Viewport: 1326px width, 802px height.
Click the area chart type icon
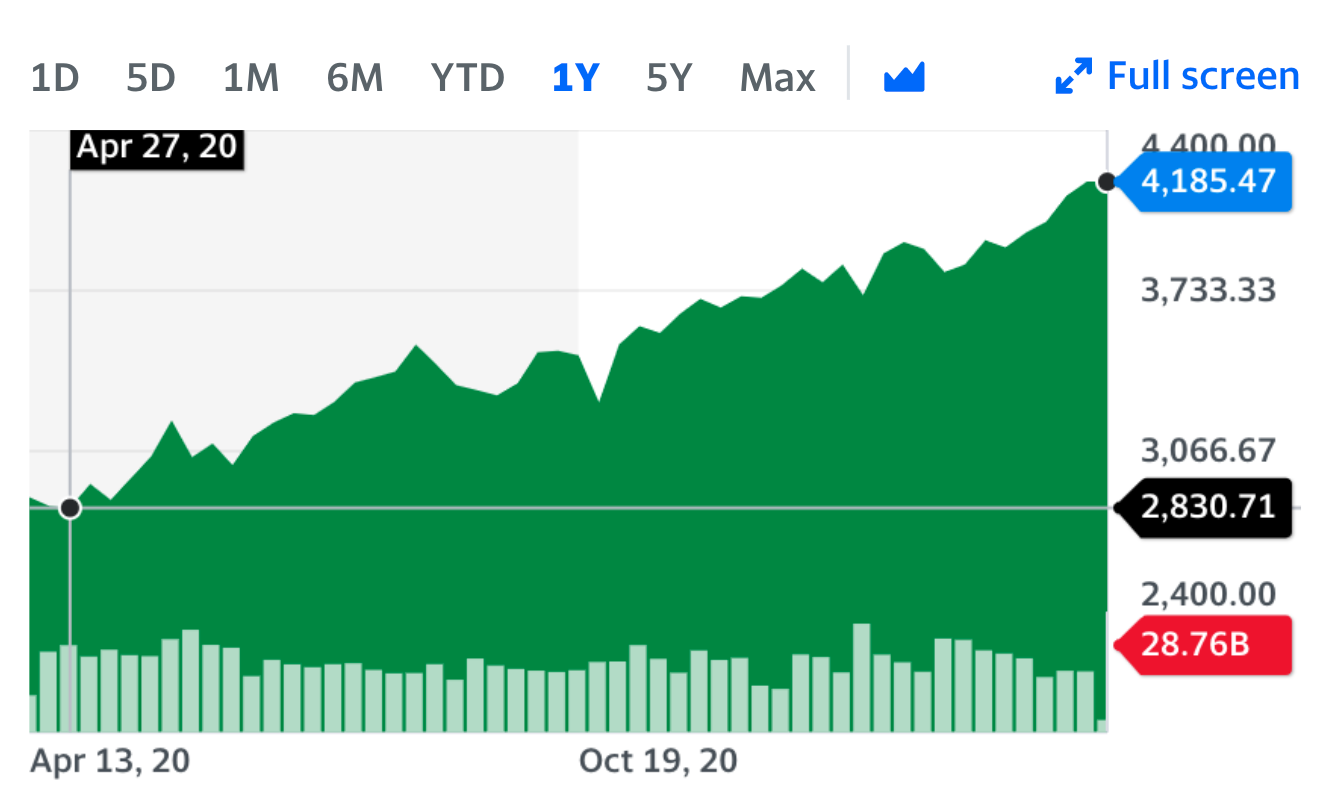[904, 77]
